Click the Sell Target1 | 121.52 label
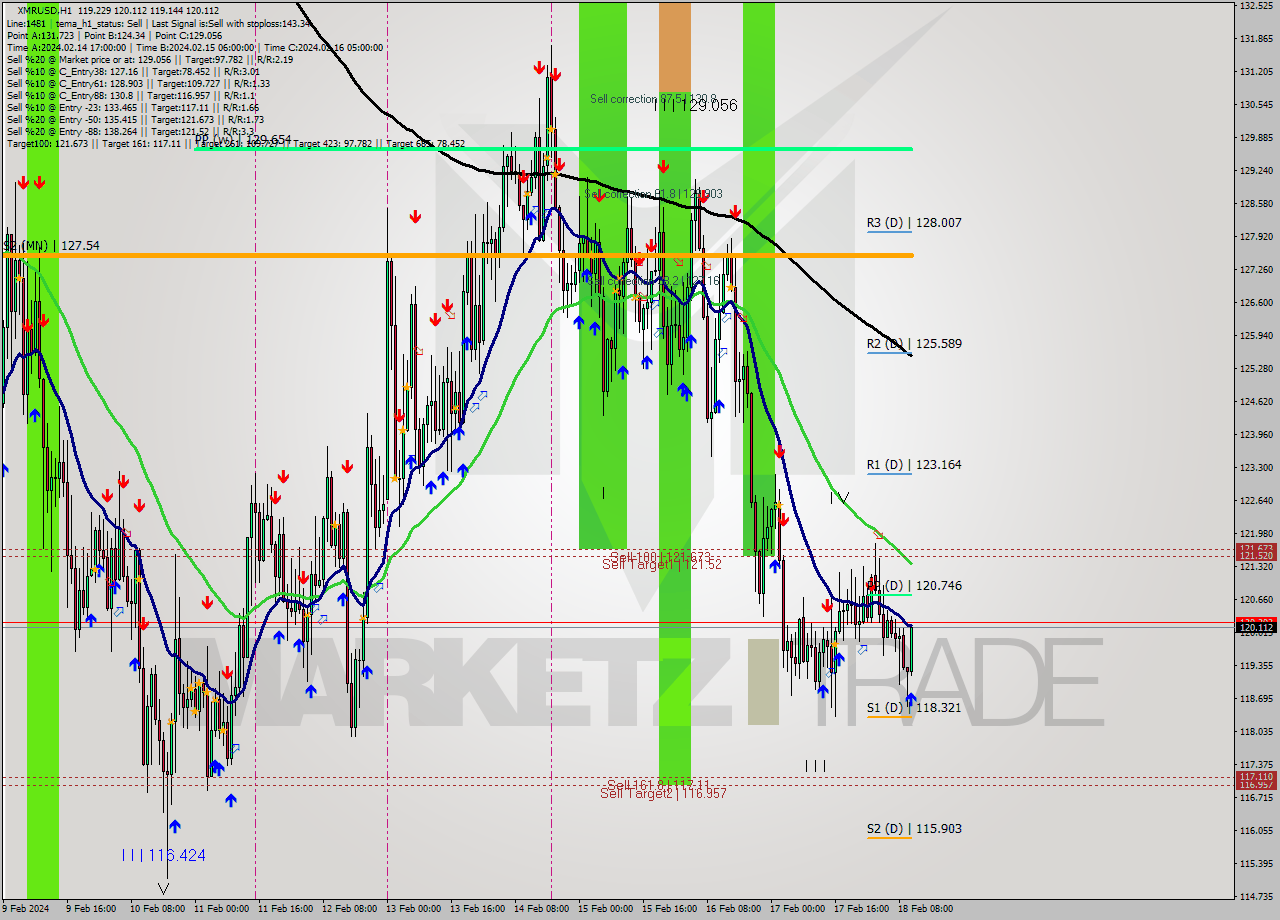This screenshot has width=1280, height=920. pyautogui.click(x=661, y=565)
